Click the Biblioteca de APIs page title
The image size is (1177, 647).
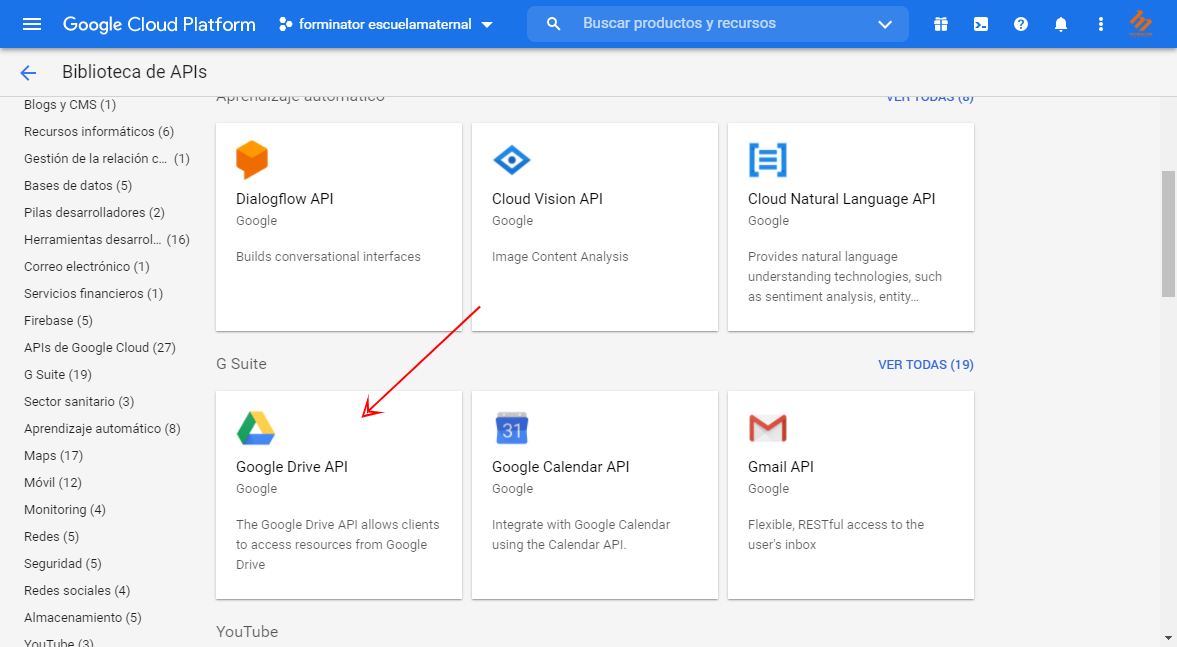coord(134,72)
